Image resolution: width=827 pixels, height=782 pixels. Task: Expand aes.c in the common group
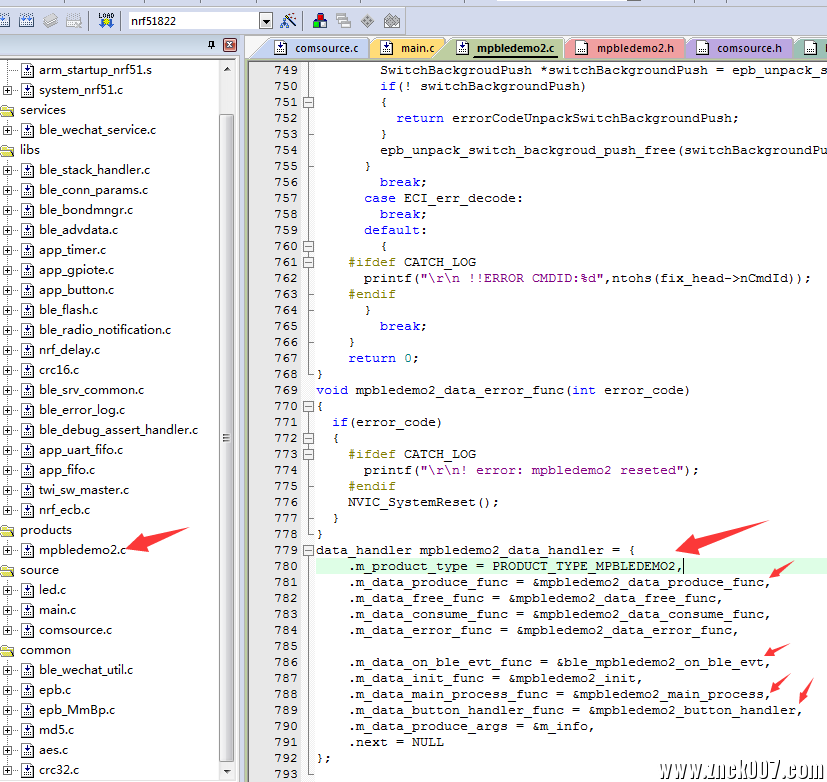[7, 751]
